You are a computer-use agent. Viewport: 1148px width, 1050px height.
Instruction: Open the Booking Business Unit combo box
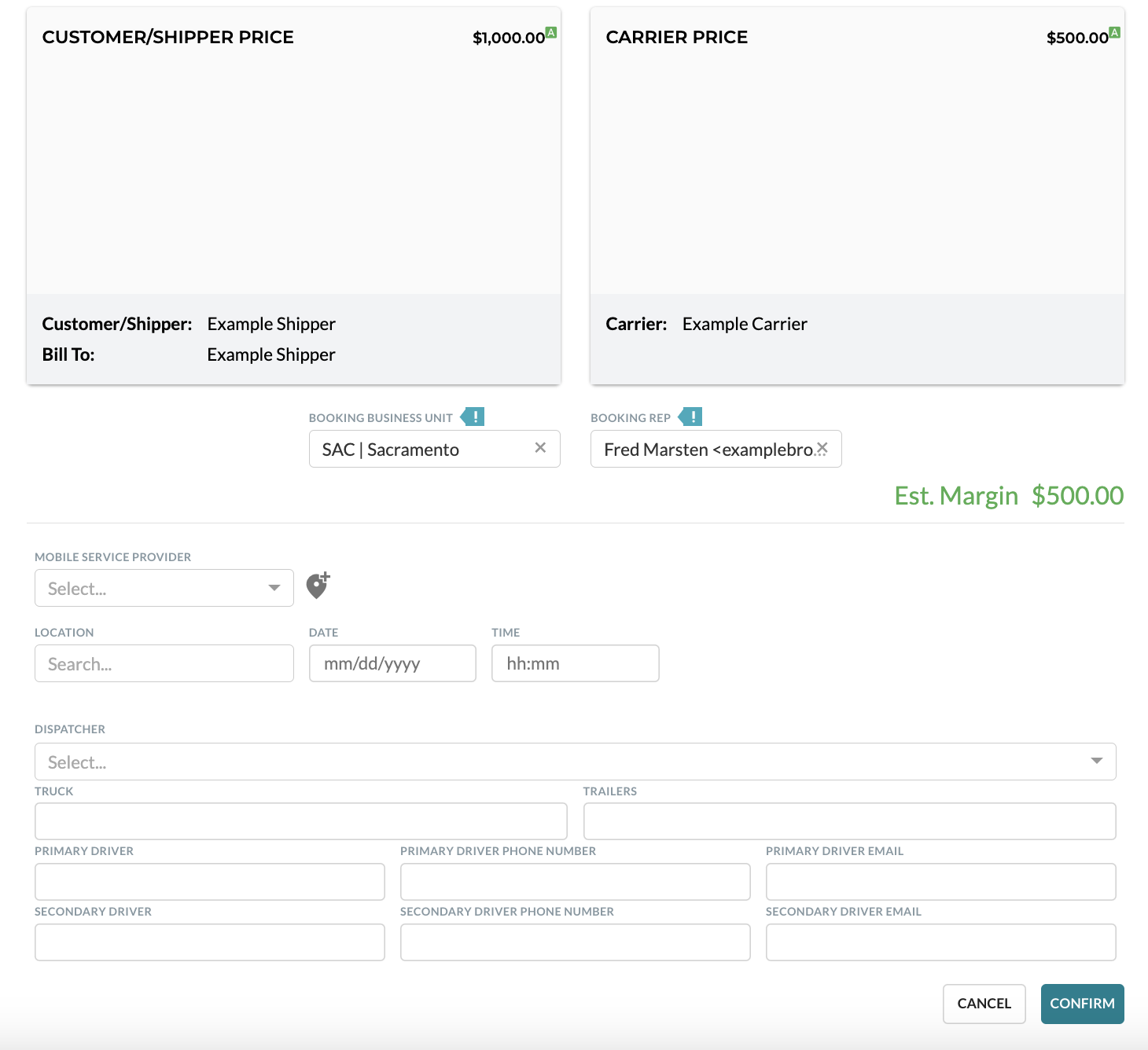click(x=435, y=449)
